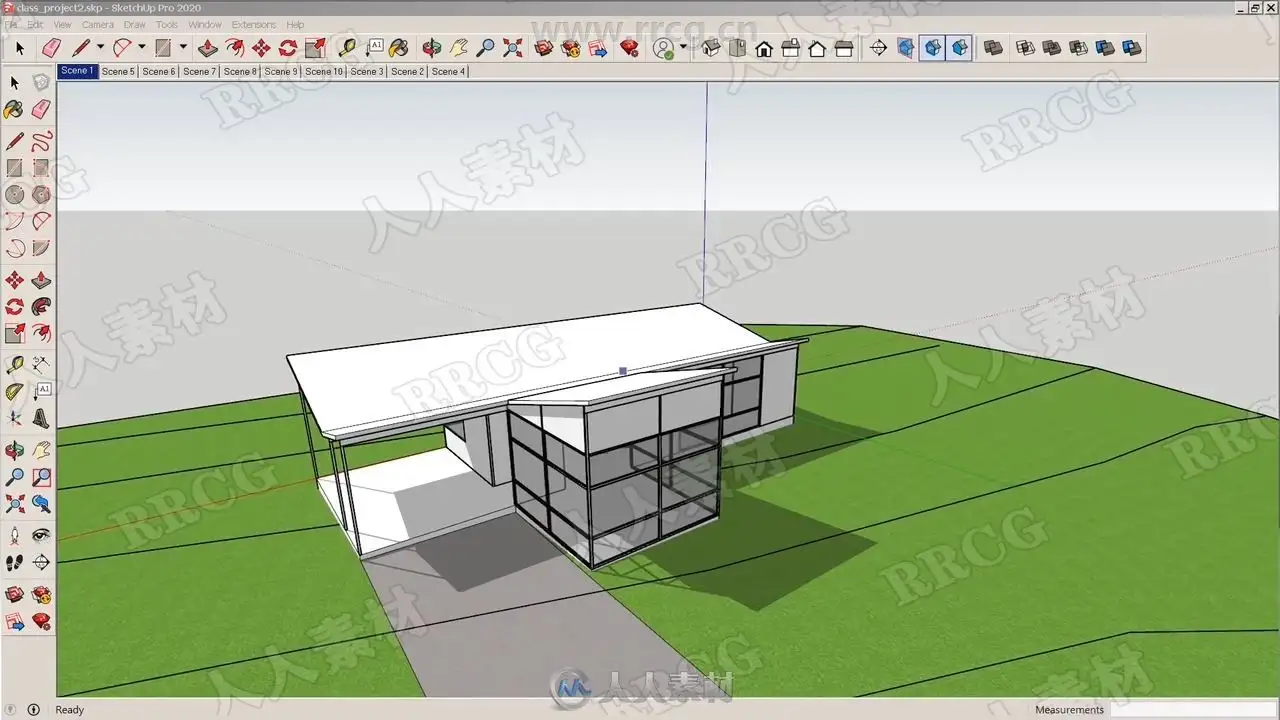
Task: Switch to Back standard view
Action: pyautogui.click(x=817, y=48)
